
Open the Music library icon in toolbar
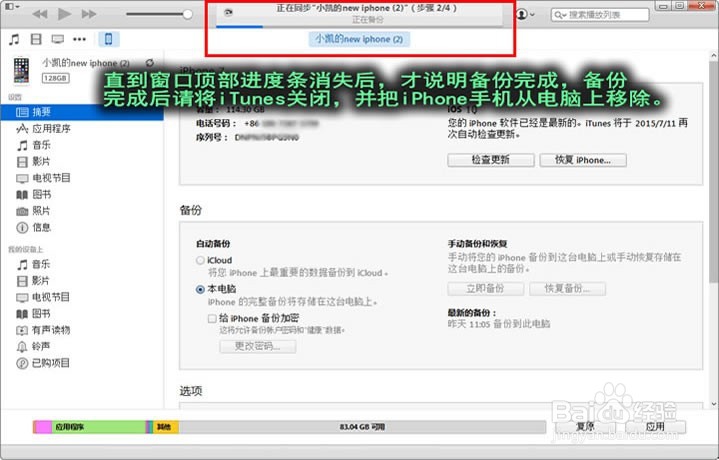point(15,39)
